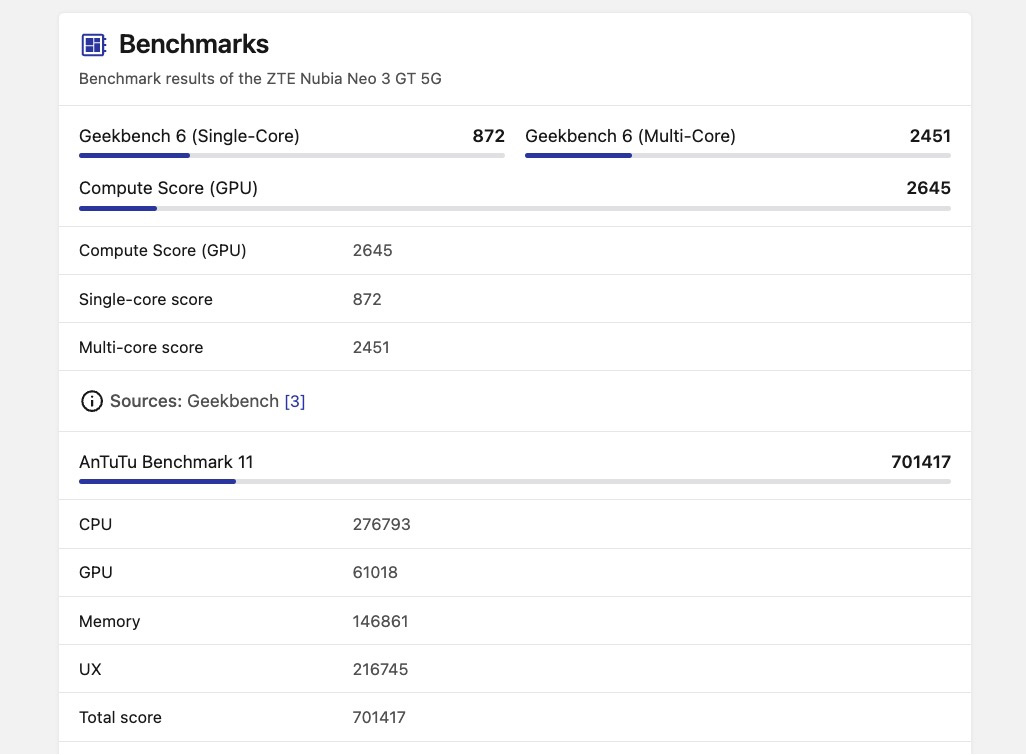The width and height of the screenshot is (1026, 755).
Task: Click the info icon beside Sources
Action: coord(92,401)
